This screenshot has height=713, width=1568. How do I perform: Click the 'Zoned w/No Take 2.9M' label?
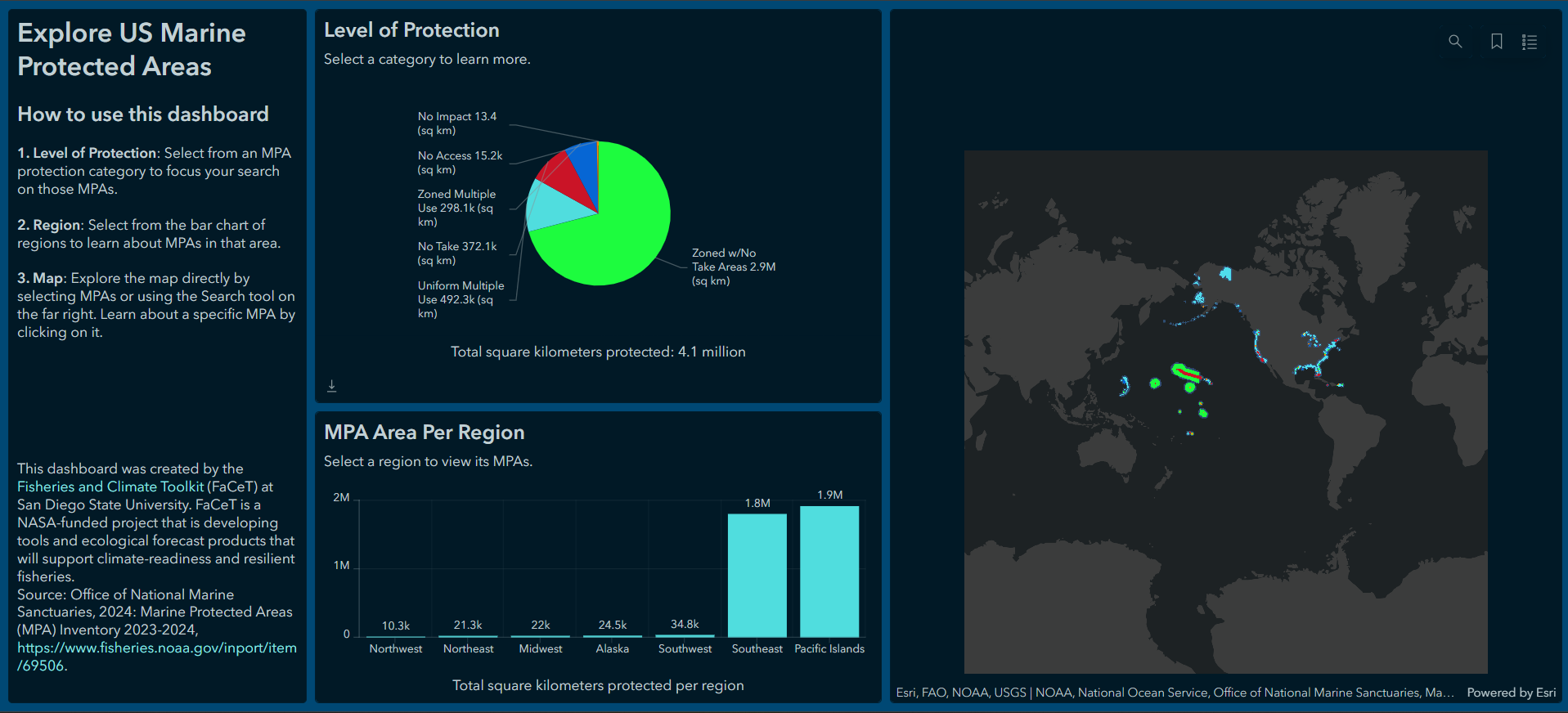(x=734, y=267)
